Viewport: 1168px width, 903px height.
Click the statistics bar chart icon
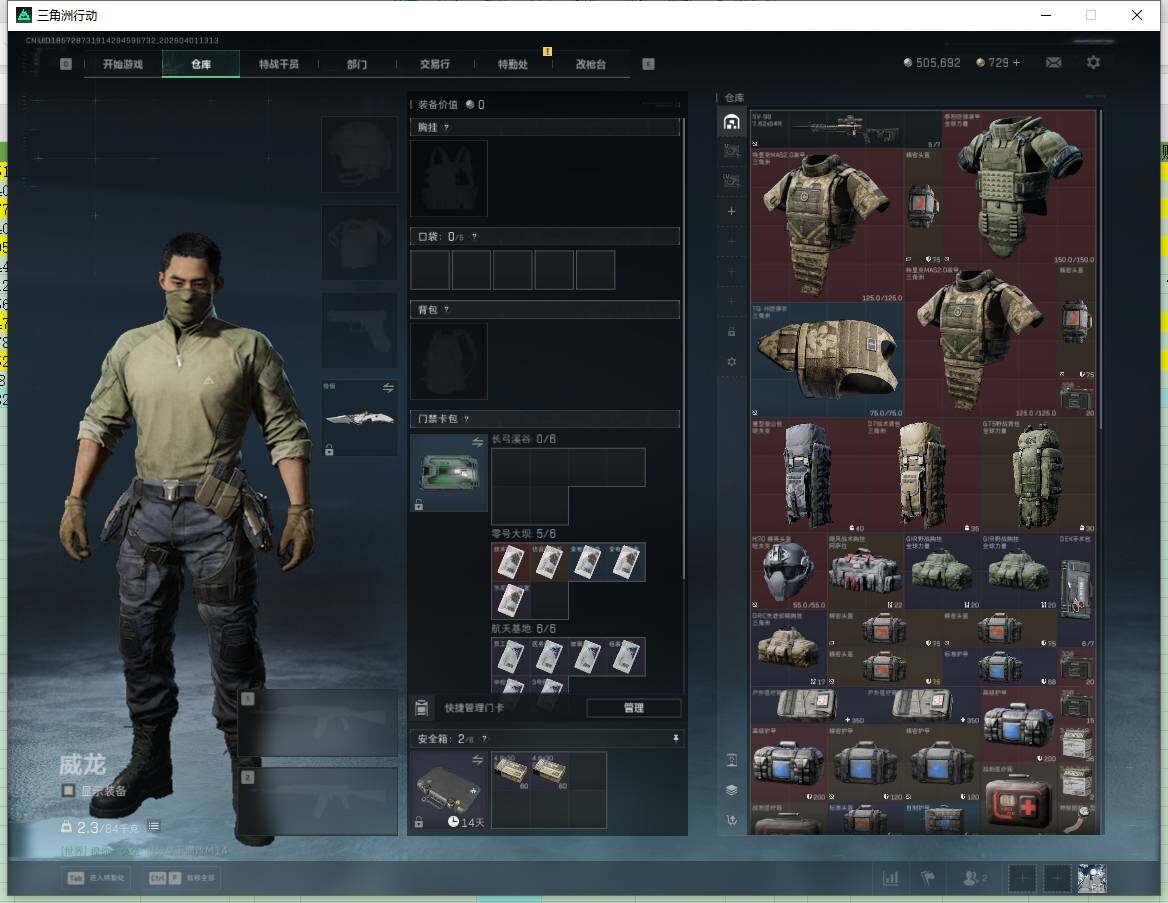(x=890, y=878)
